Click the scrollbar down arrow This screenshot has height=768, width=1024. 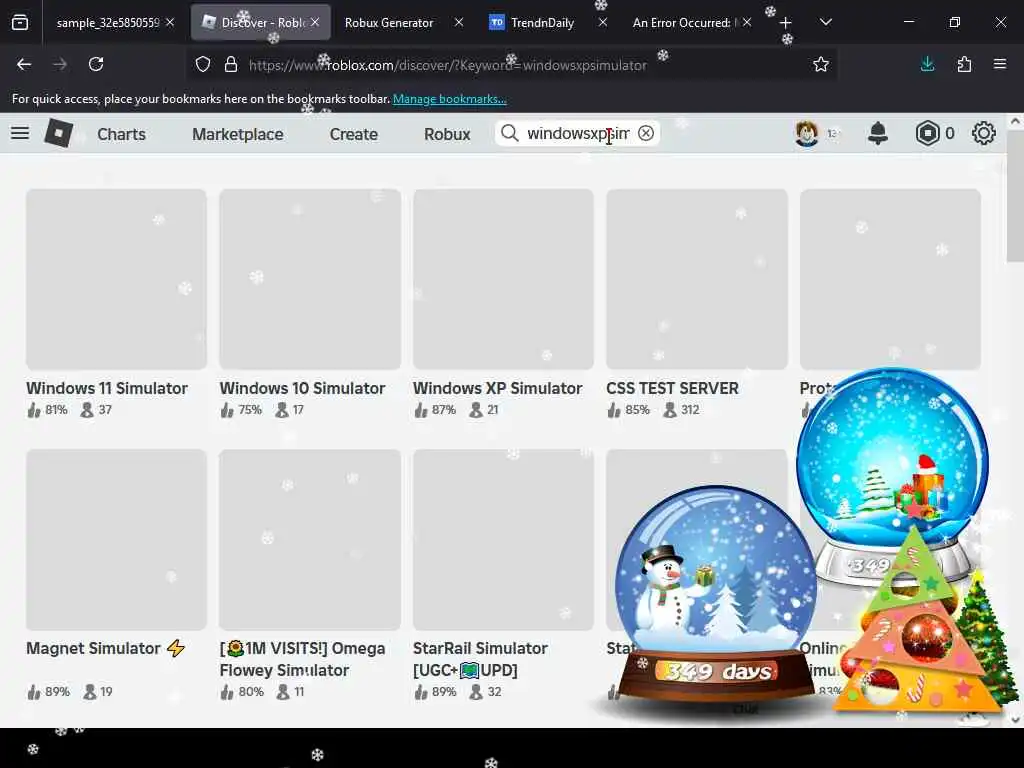1015,720
